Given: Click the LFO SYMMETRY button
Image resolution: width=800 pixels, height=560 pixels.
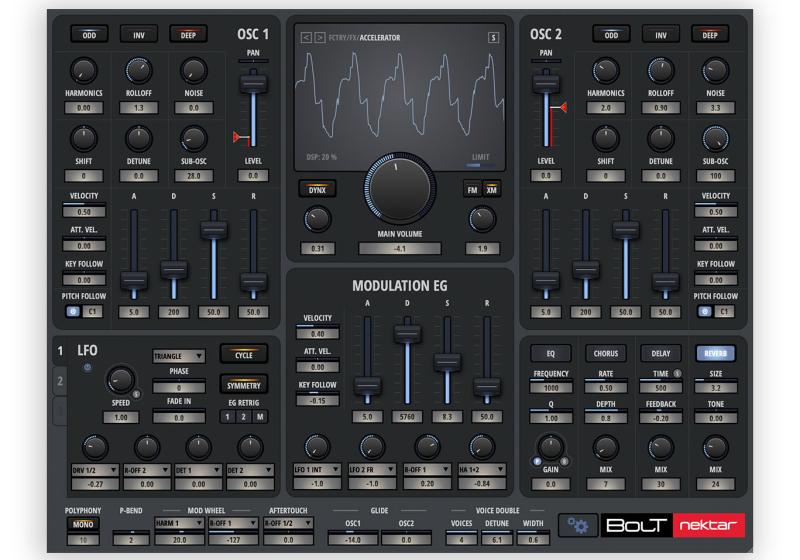Looking at the screenshot, I should pyautogui.click(x=244, y=385).
